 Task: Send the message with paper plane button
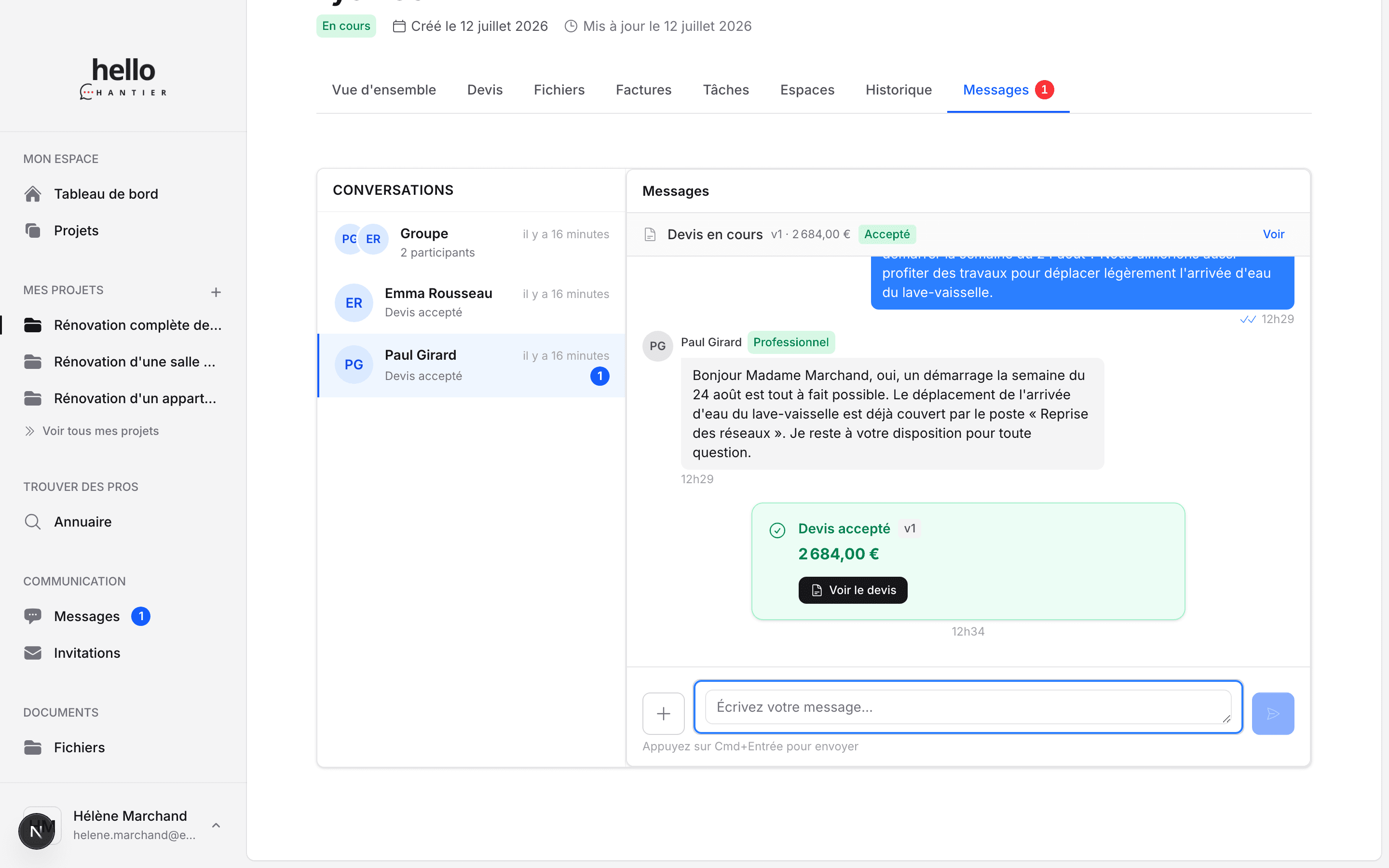pos(1272,714)
